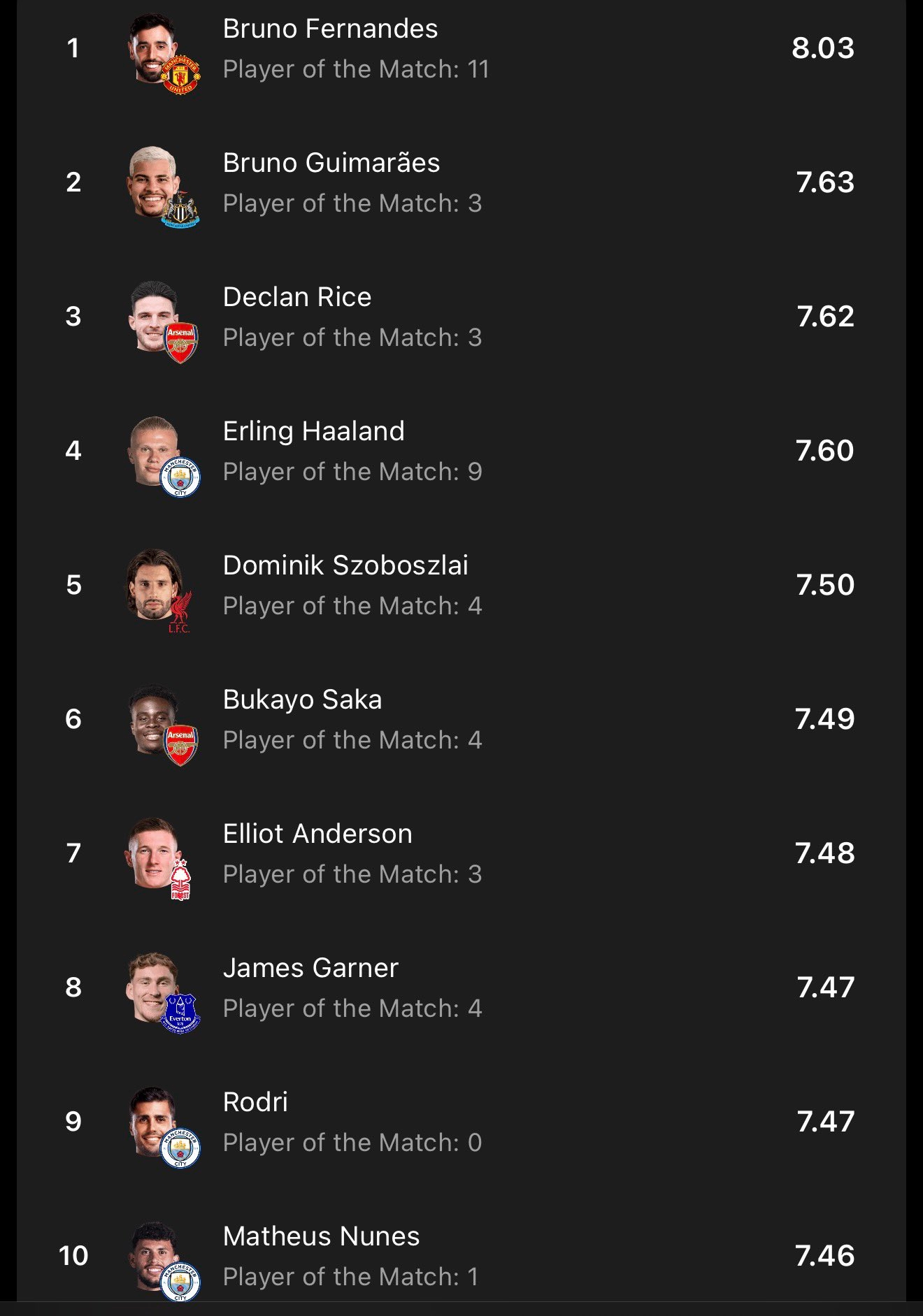Tap the headshot photo in the Bukayo Saka row
Viewport: 923px width, 1316px height.
tap(152, 717)
